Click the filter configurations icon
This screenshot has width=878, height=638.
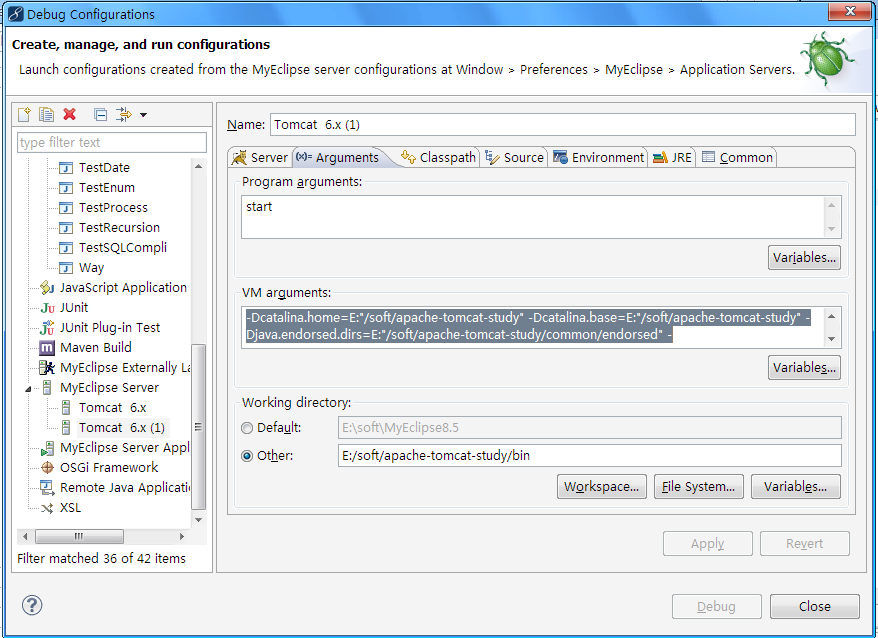pyautogui.click(x=124, y=115)
